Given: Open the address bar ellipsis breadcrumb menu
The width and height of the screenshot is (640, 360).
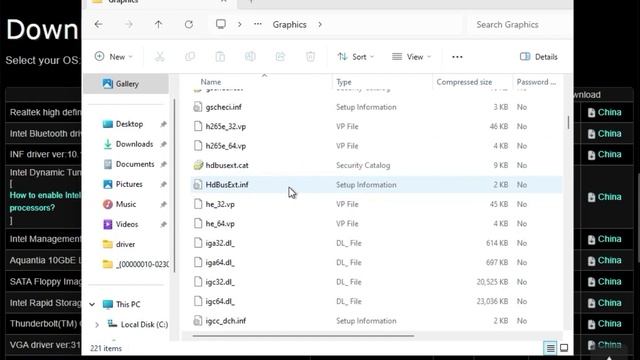Looking at the screenshot, I should 258,24.
